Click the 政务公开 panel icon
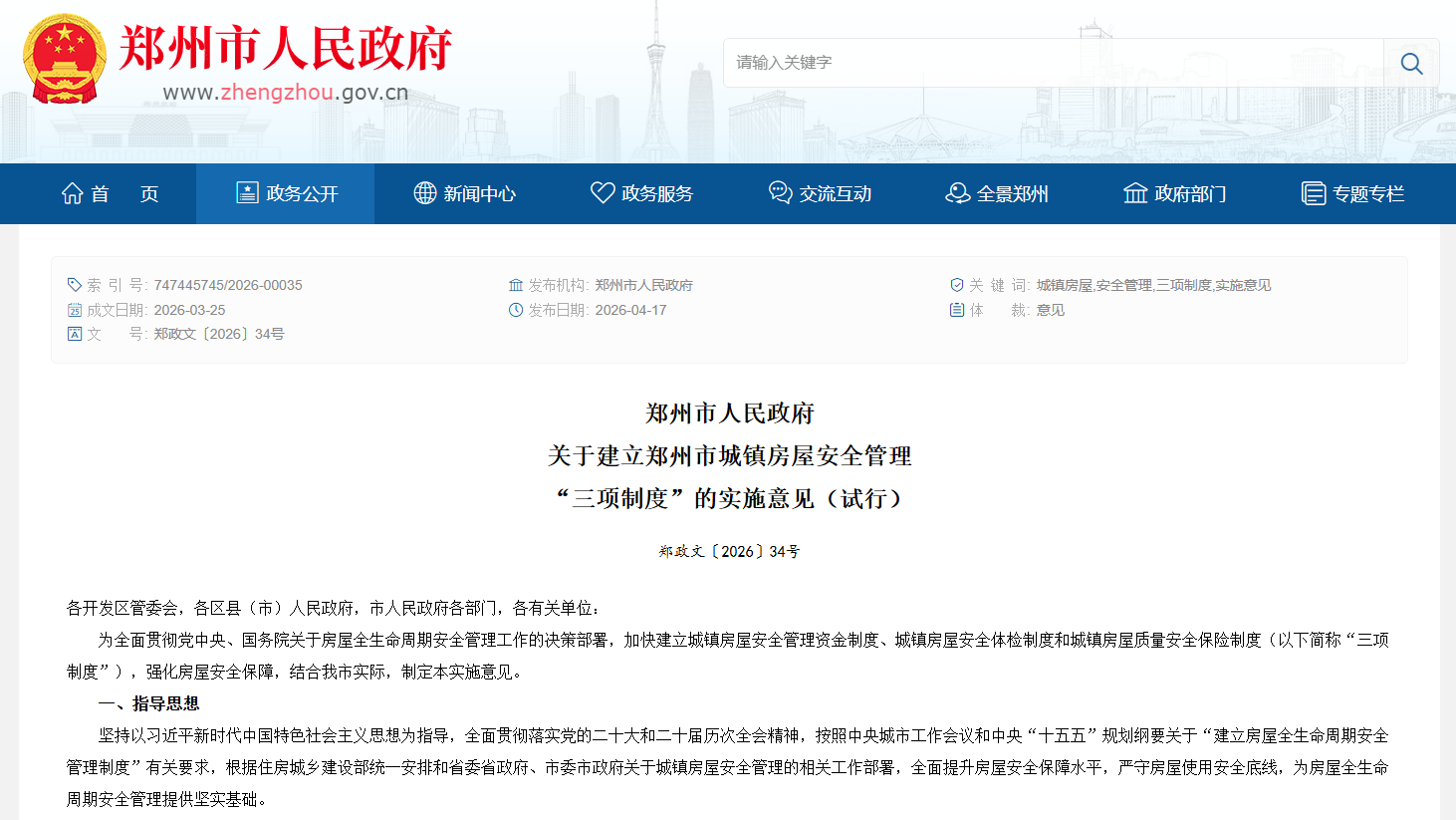 coord(247,193)
